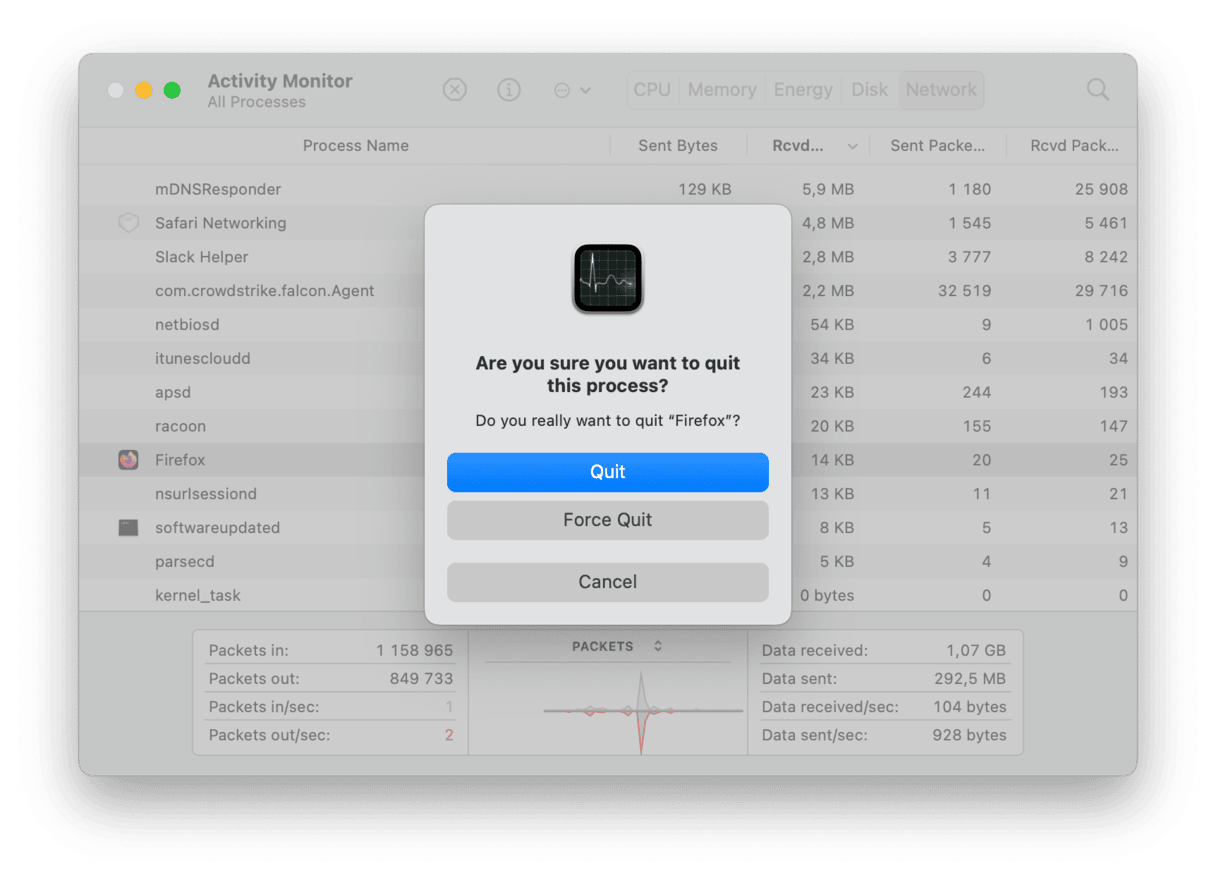Image resolution: width=1216 pixels, height=880 pixels.
Task: Switch to the CPU tab
Action: tap(651, 89)
